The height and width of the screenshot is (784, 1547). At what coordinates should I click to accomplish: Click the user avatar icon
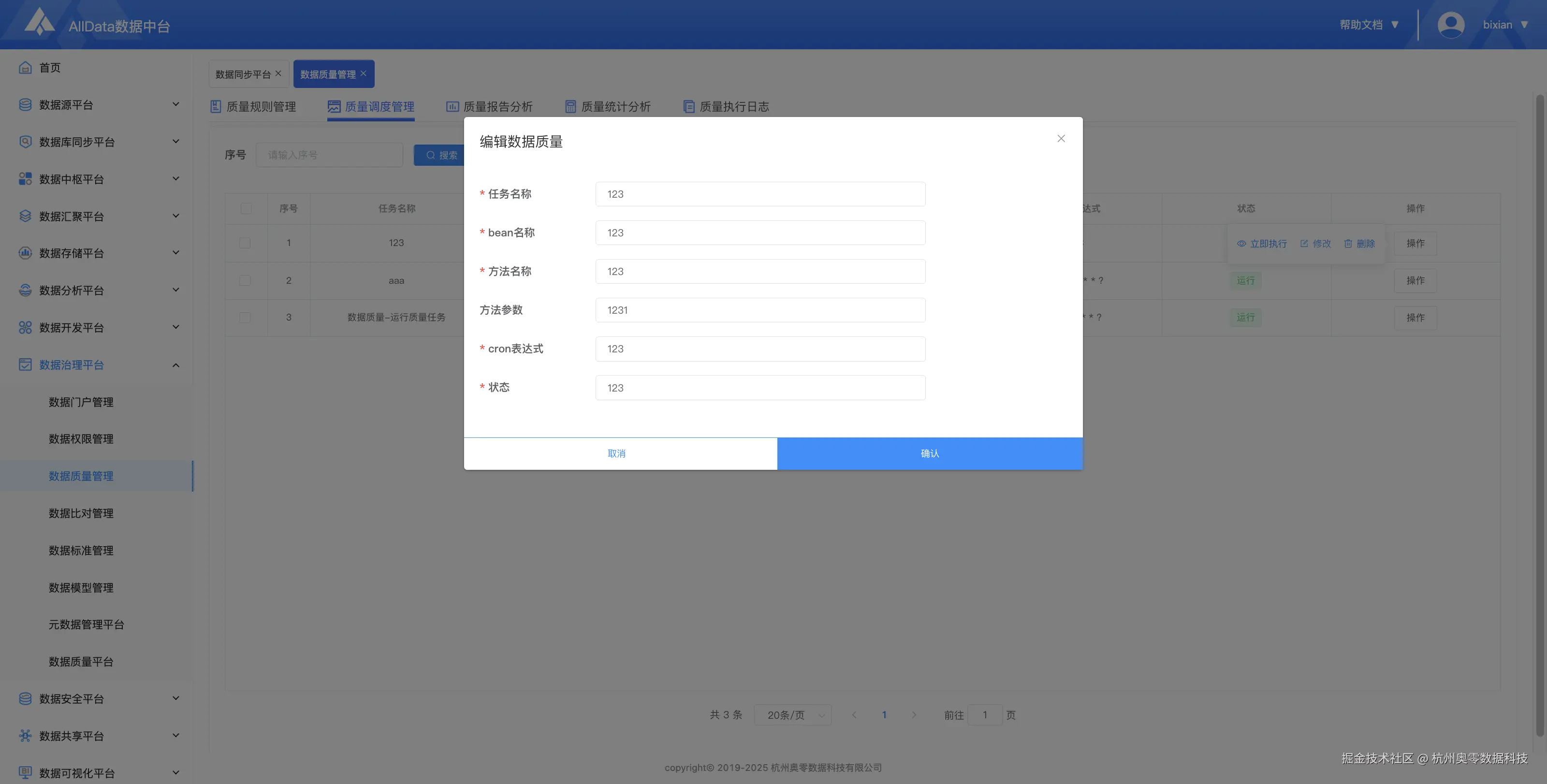1450,25
